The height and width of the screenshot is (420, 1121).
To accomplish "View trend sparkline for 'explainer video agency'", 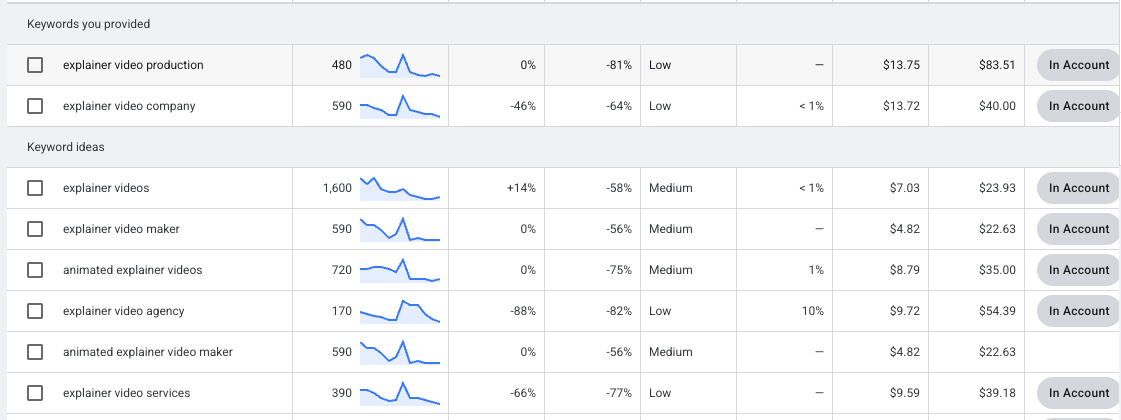I will pyautogui.click(x=399, y=311).
